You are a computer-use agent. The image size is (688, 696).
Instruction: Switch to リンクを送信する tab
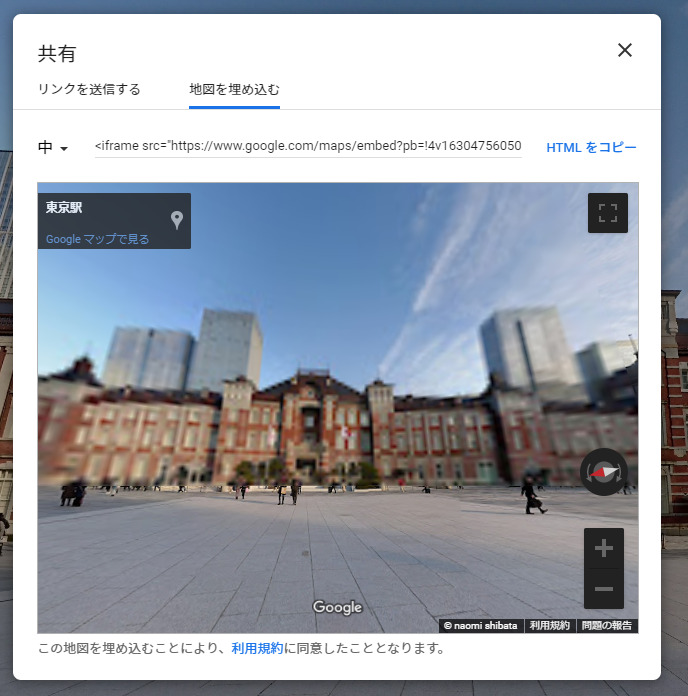pos(89,89)
